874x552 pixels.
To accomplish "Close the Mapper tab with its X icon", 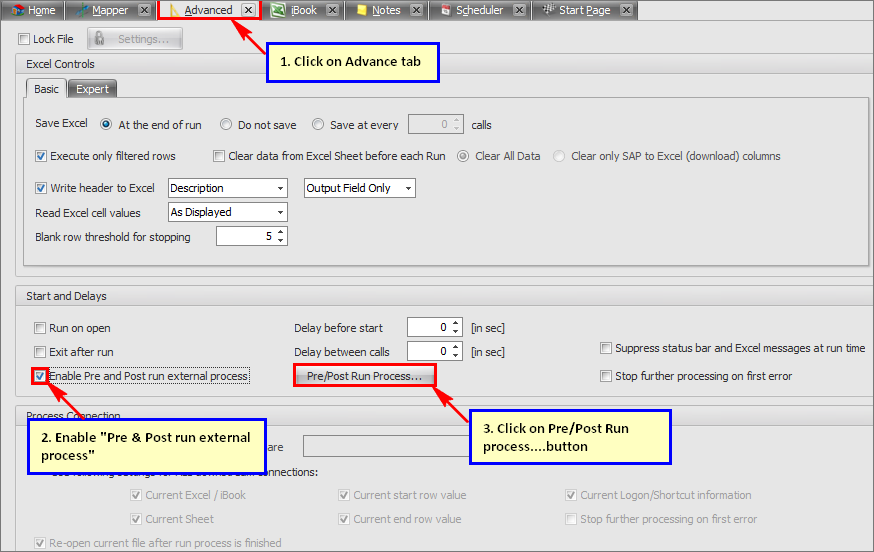I will (144, 10).
